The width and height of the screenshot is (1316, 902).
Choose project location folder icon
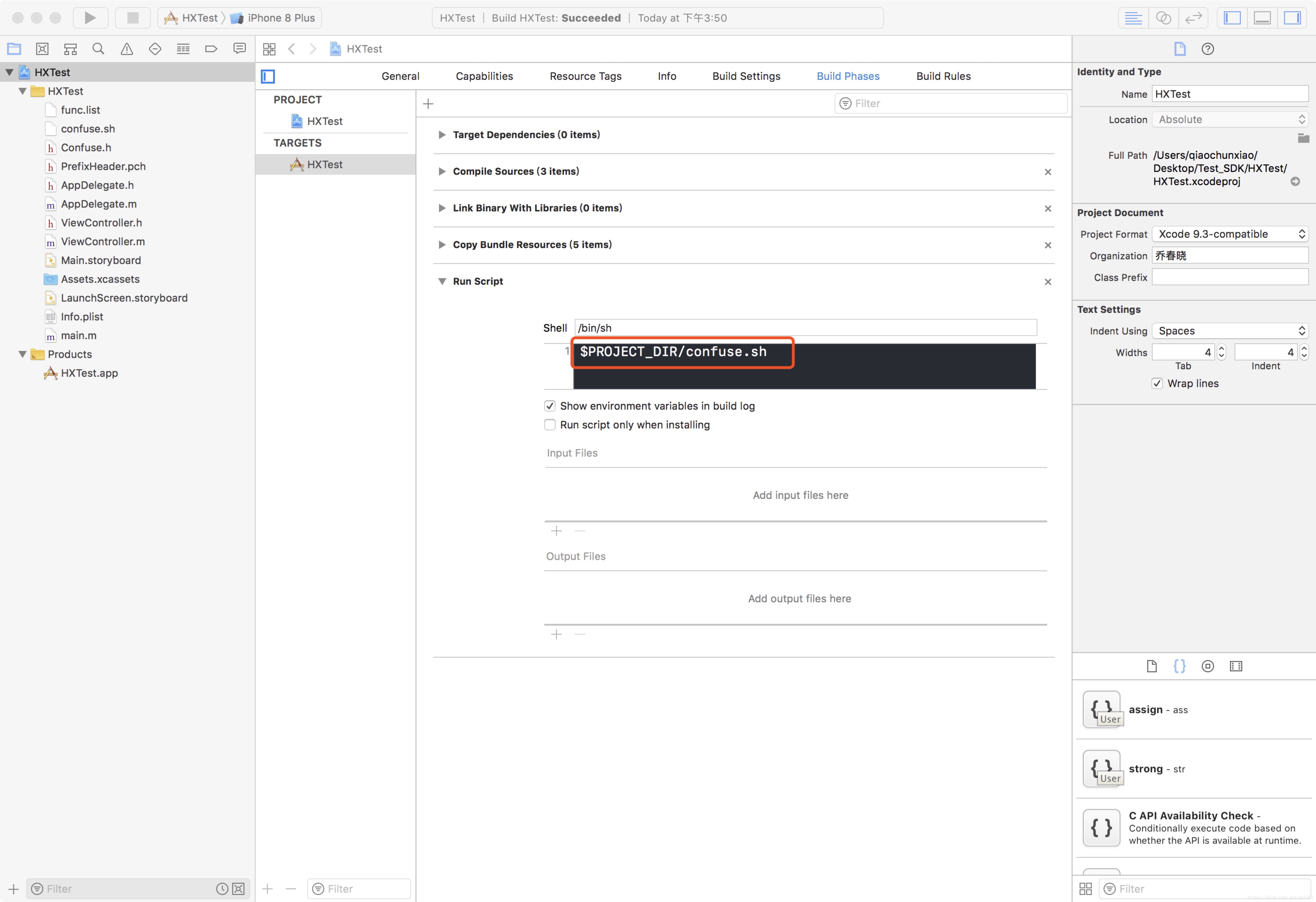[x=1304, y=138]
